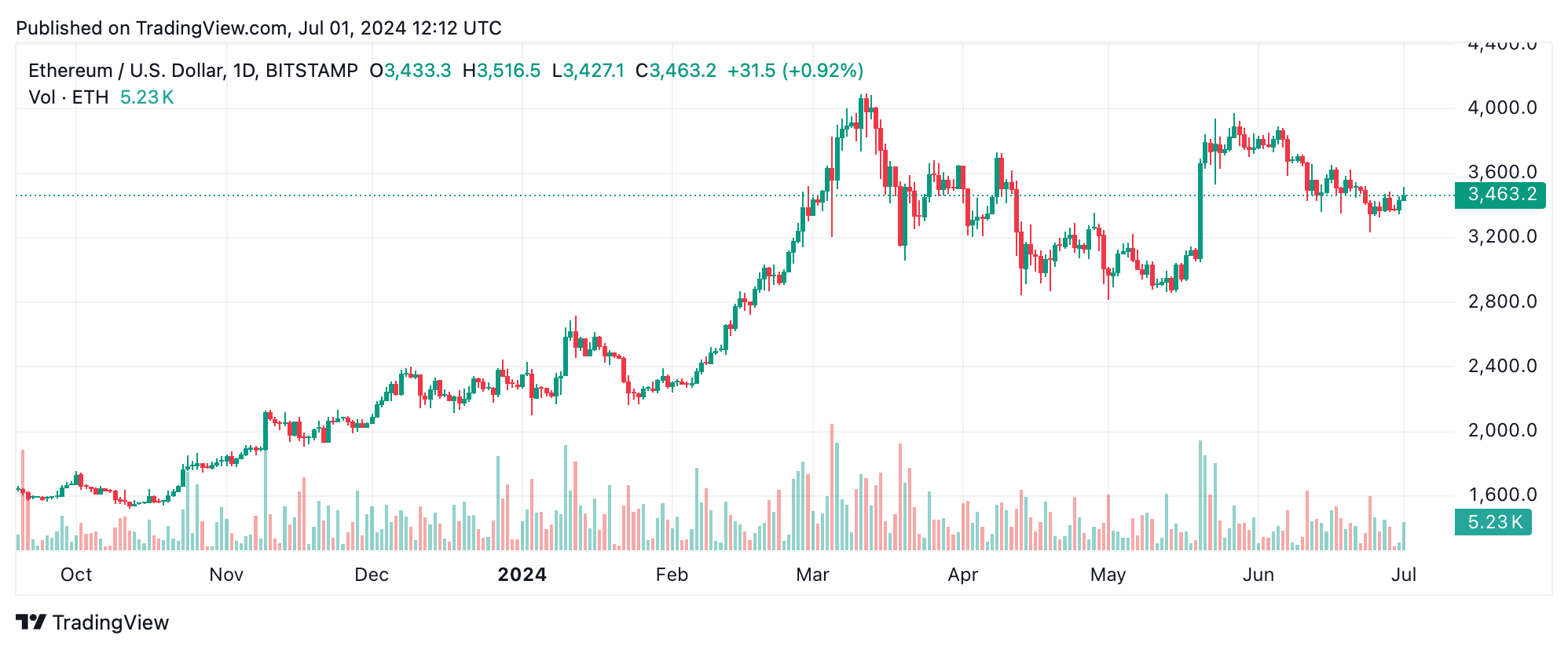Viewport: 1568px width, 650px height.
Task: Click the published-on TradingView.com header text
Action: [x=258, y=28]
